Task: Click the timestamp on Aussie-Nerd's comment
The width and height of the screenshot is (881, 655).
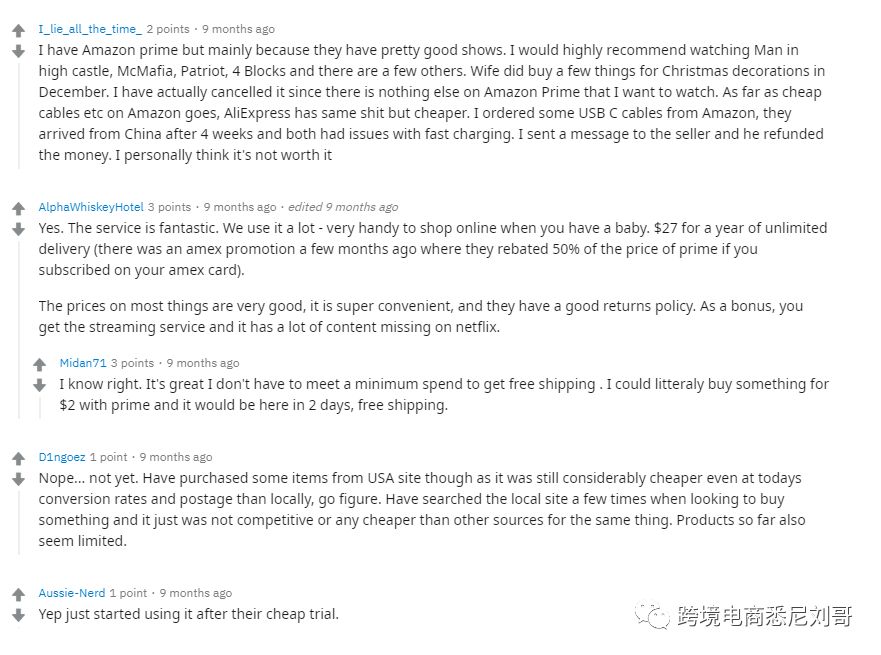Action: (197, 592)
